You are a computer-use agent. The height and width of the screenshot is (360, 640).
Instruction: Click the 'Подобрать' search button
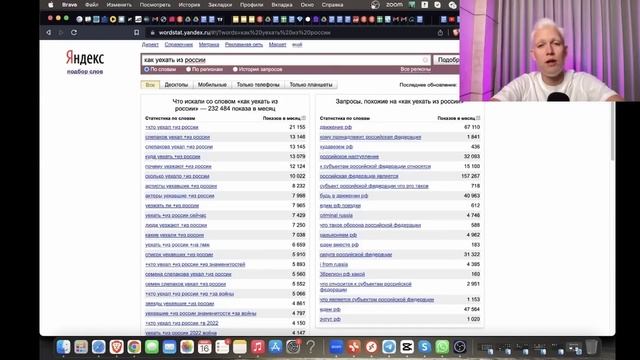pyautogui.click(x=447, y=60)
